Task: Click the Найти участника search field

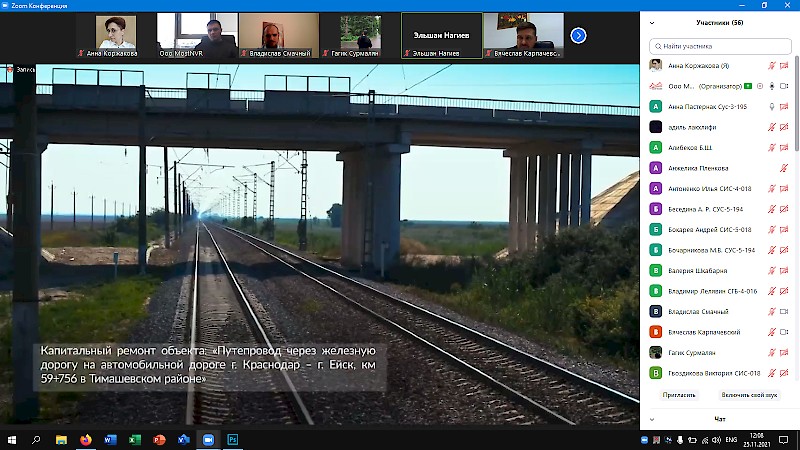Action: point(720,46)
